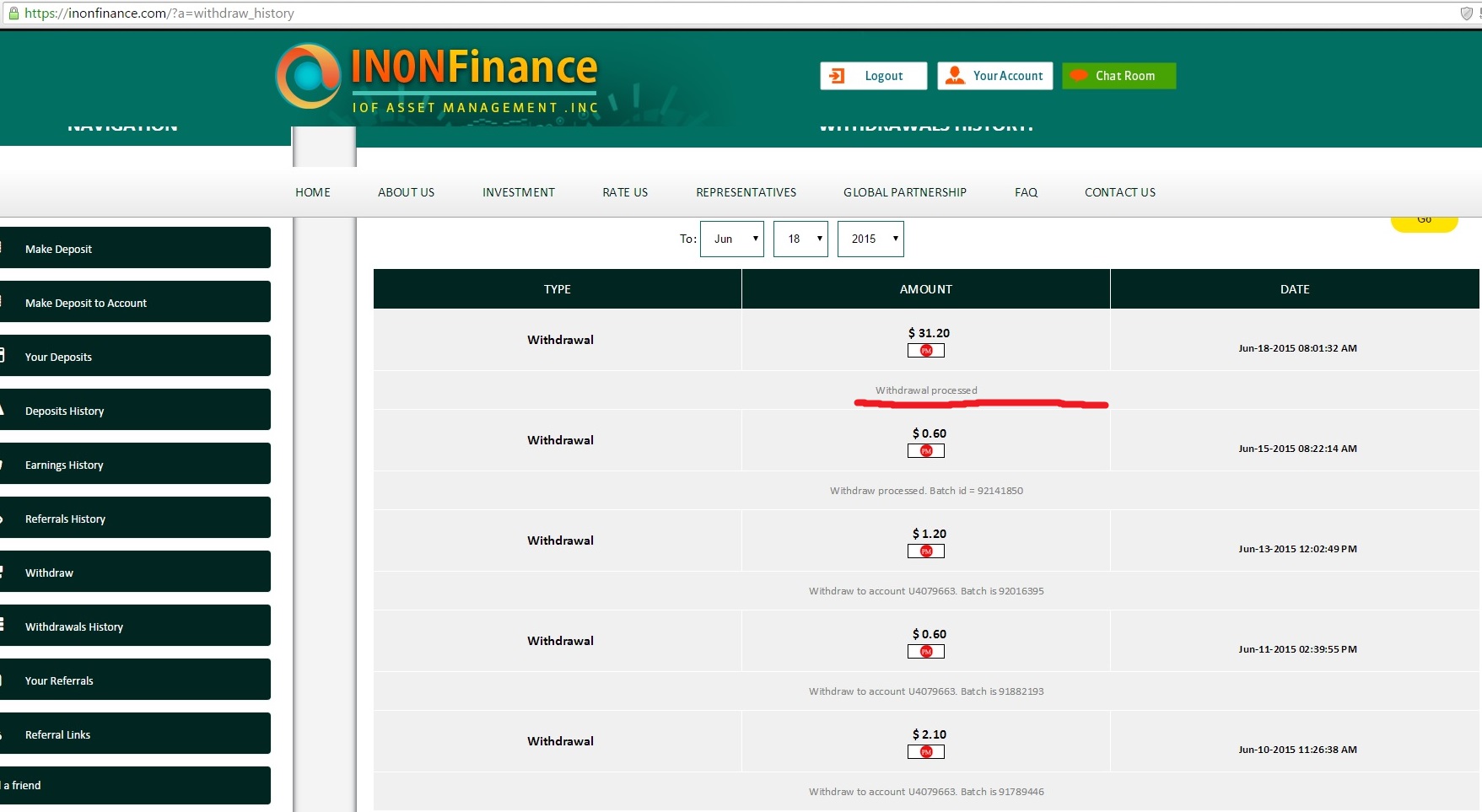This screenshot has height=812, width=1482.
Task: Open the month dropdown showing Jun
Action: coord(732,239)
